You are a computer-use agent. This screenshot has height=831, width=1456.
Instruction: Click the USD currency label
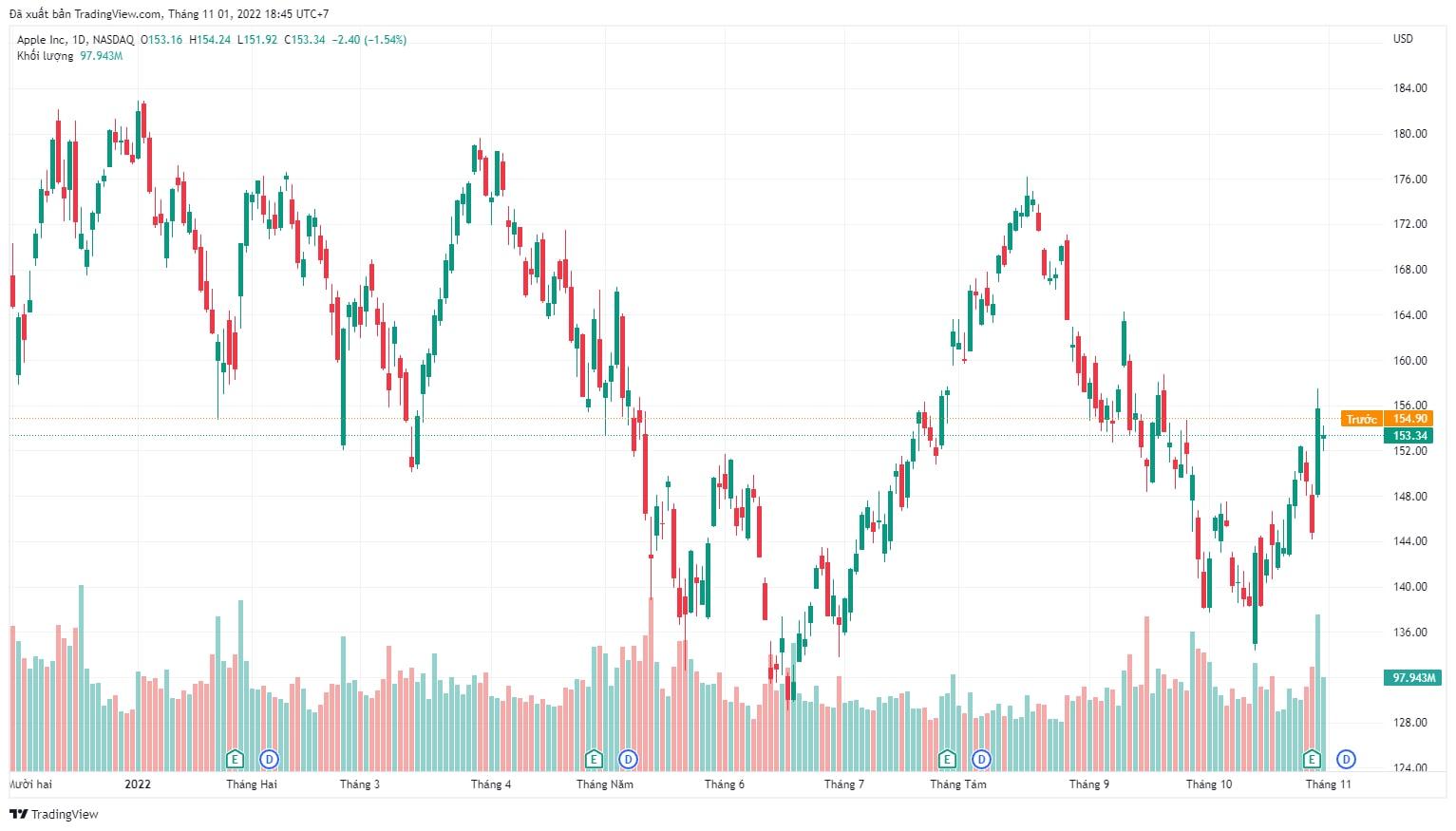pos(1403,39)
